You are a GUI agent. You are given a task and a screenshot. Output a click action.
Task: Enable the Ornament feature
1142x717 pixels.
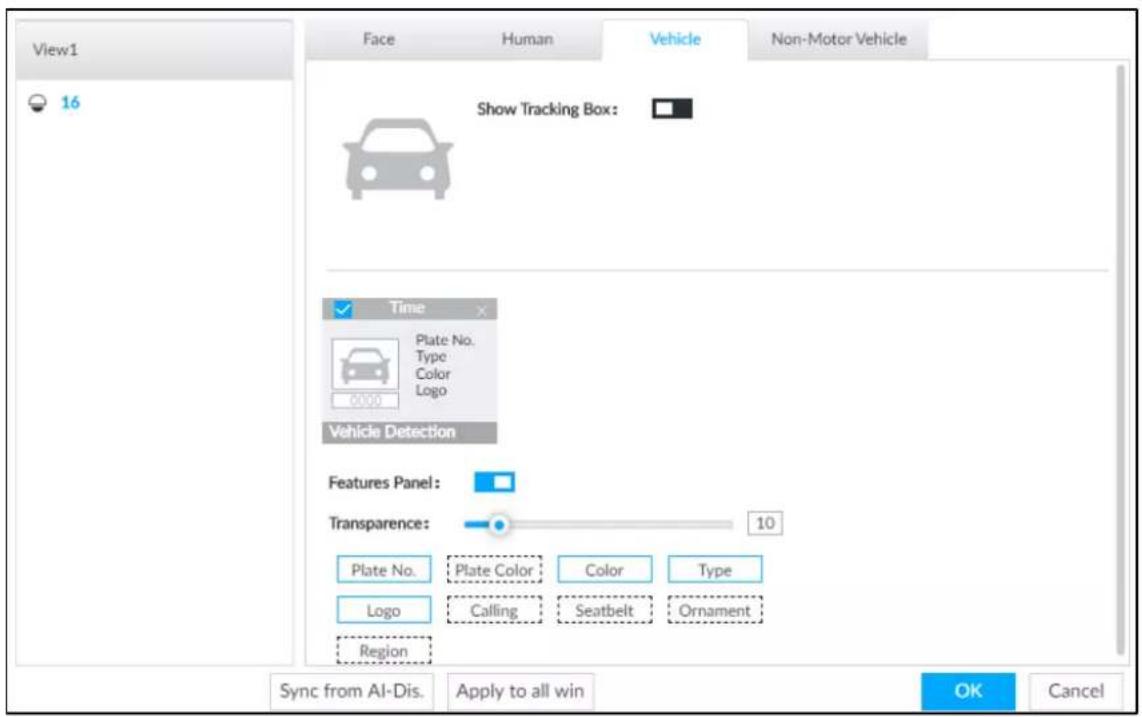(x=715, y=611)
